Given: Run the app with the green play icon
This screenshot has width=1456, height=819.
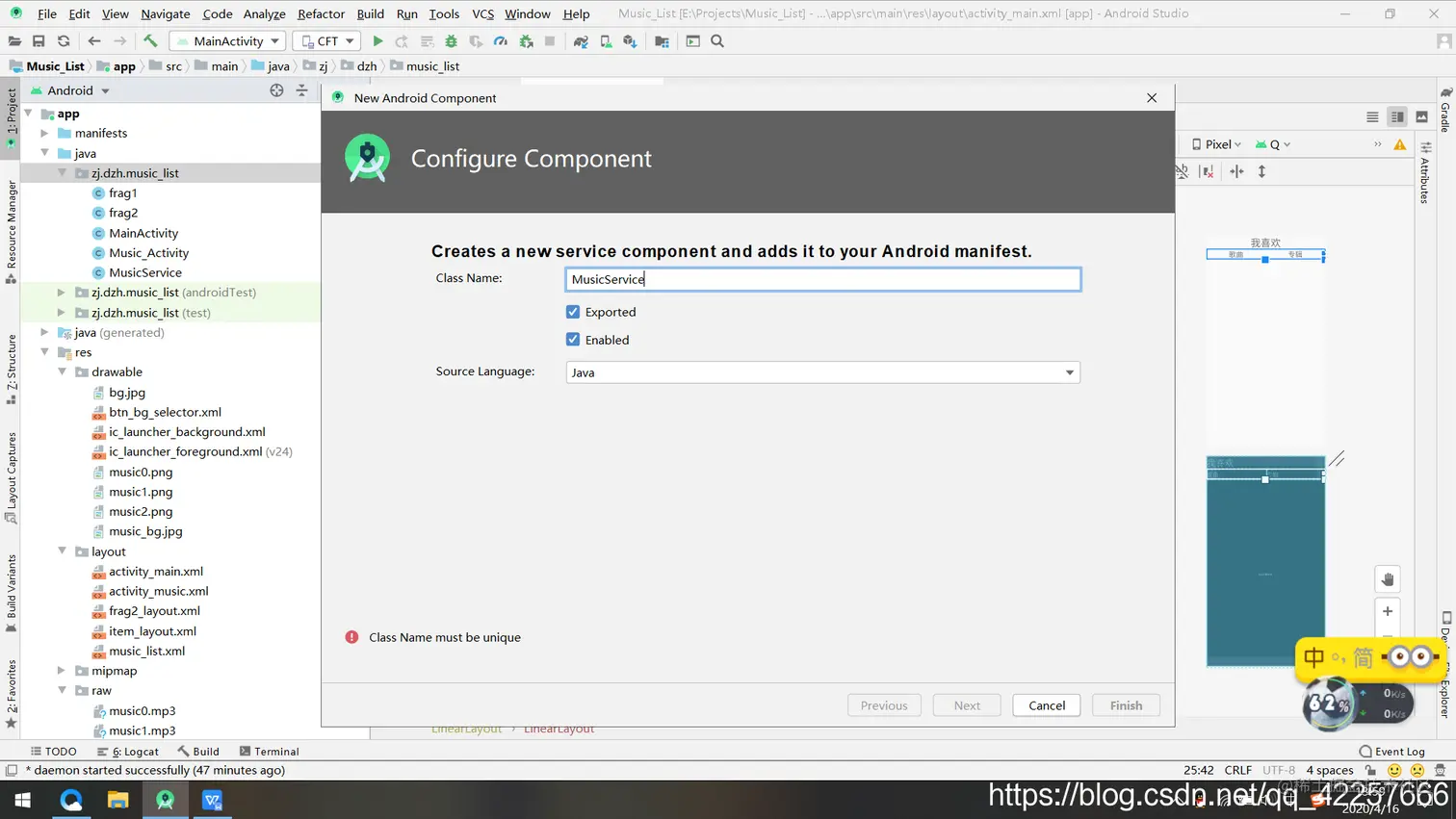Looking at the screenshot, I should tap(377, 41).
